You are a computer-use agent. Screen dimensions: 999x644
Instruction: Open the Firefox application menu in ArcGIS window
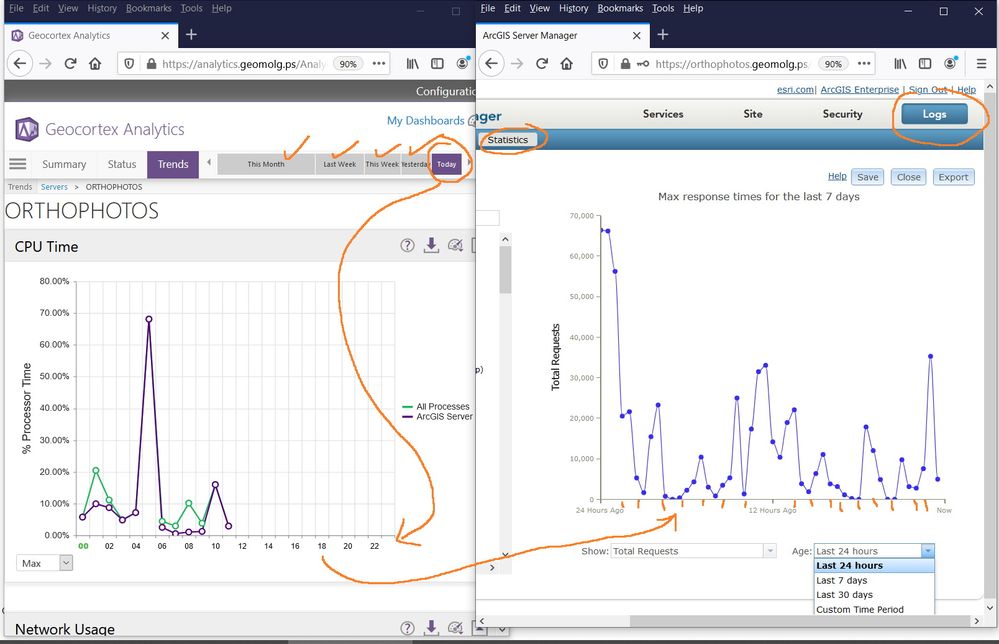coord(981,64)
